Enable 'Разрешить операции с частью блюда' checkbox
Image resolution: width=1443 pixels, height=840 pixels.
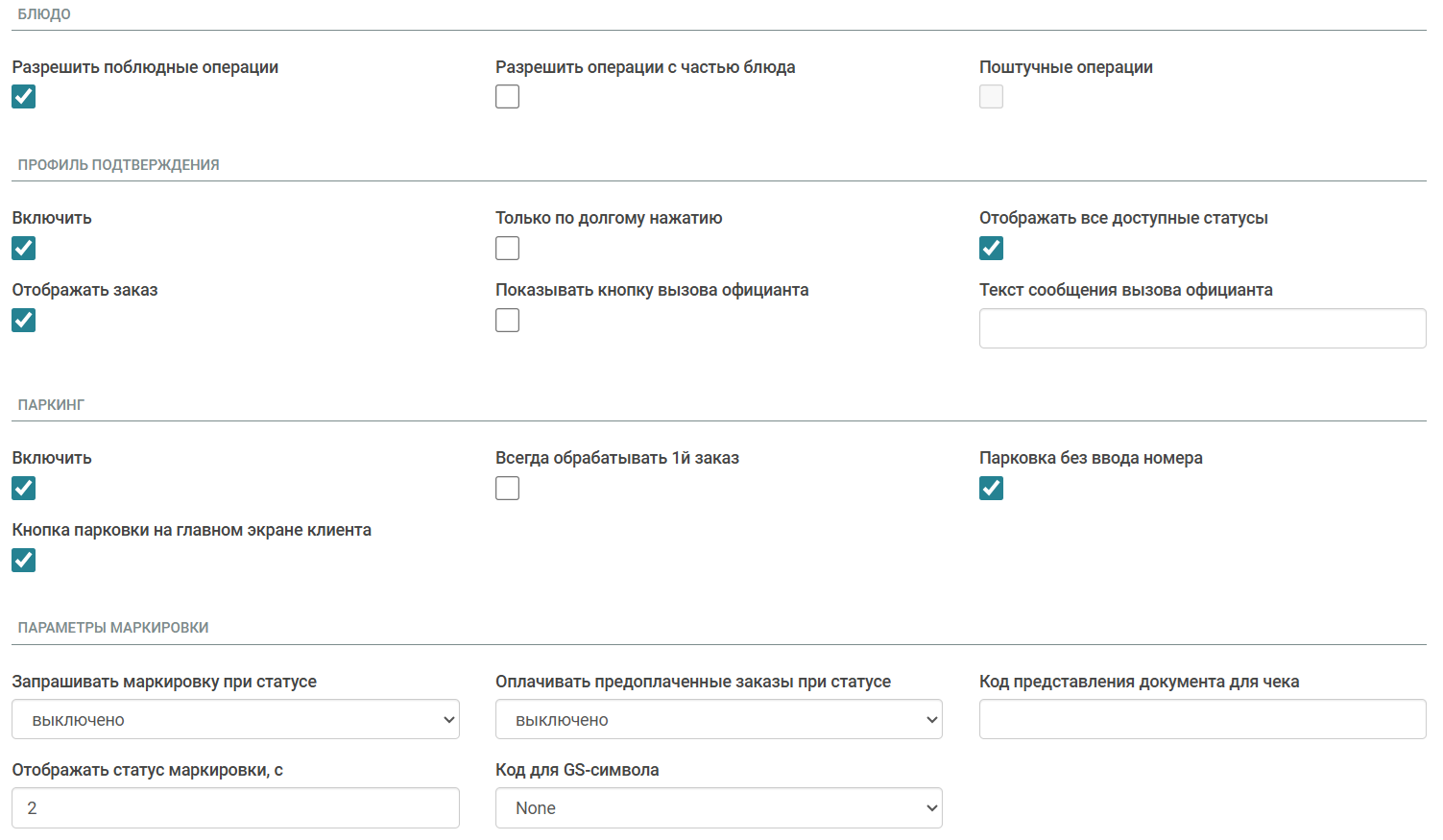pyautogui.click(x=508, y=97)
